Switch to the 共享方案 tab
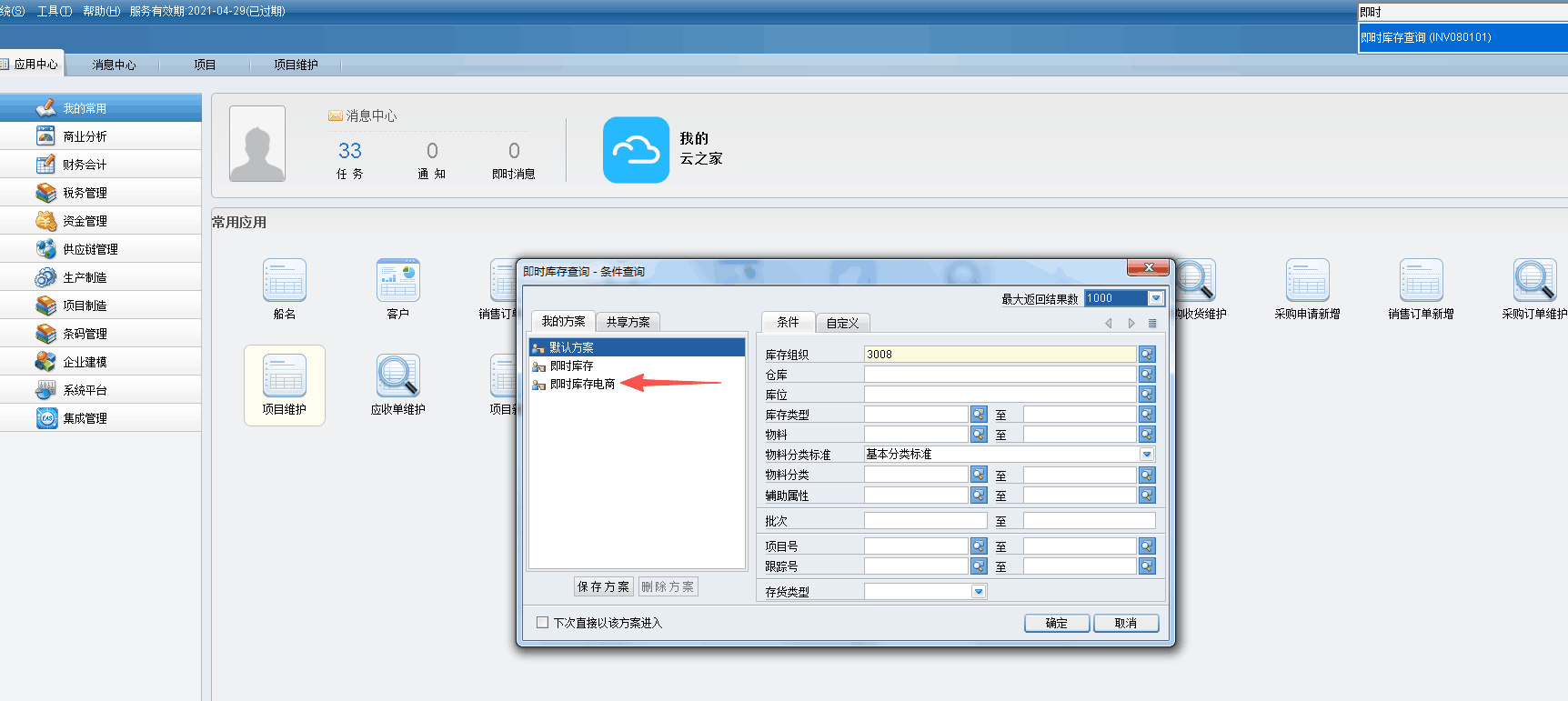This screenshot has width=1568, height=701. pos(628,322)
